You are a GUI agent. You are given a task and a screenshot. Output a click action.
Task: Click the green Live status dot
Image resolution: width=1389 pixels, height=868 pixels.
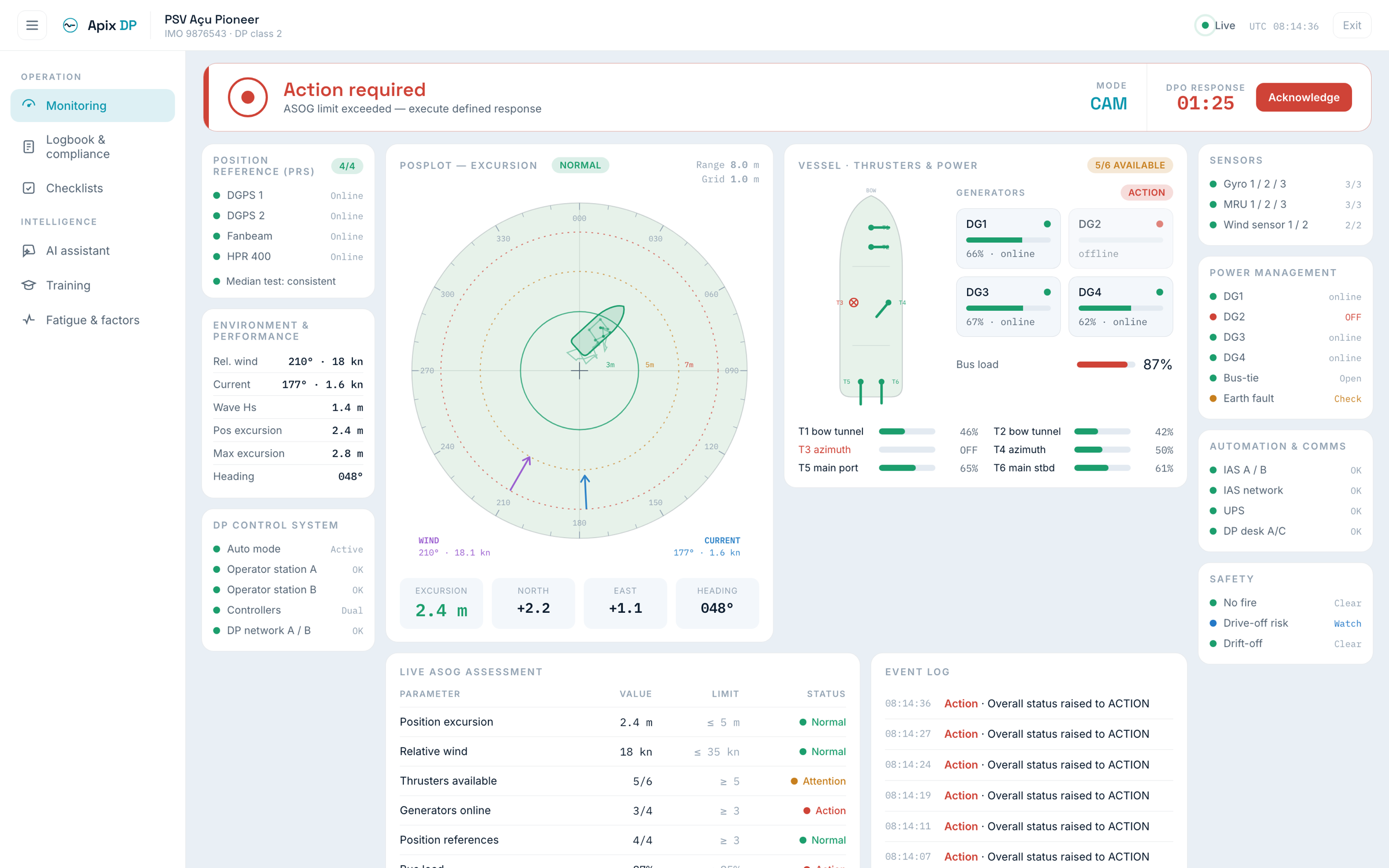[1205, 25]
